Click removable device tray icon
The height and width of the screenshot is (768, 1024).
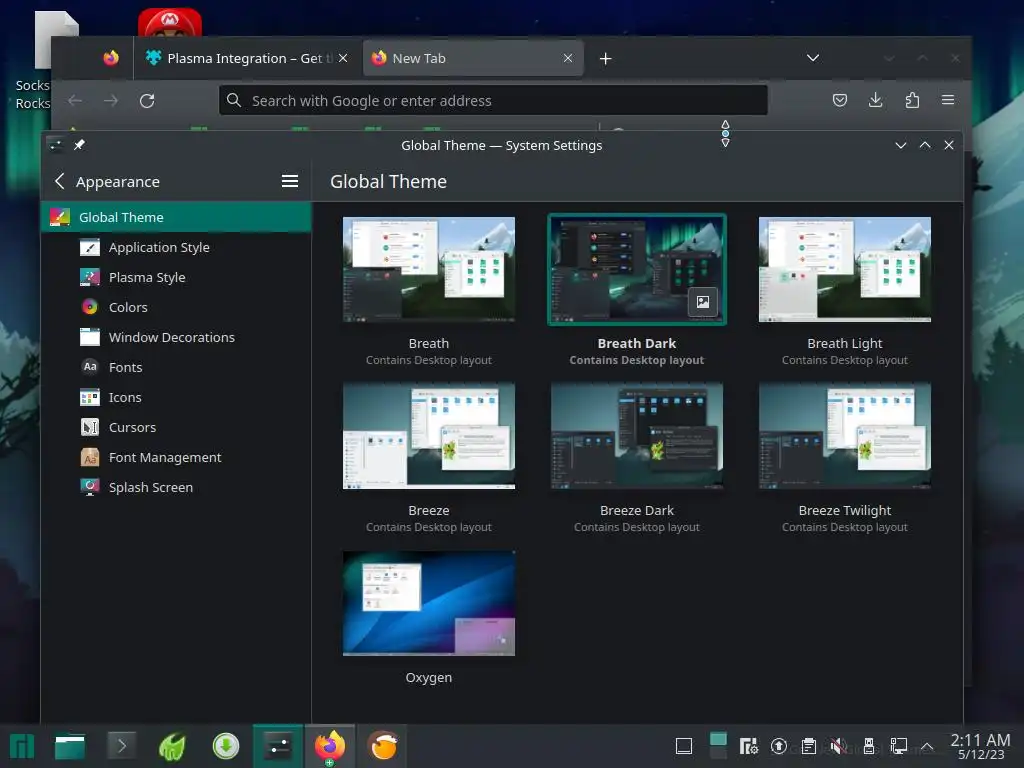pos(869,746)
